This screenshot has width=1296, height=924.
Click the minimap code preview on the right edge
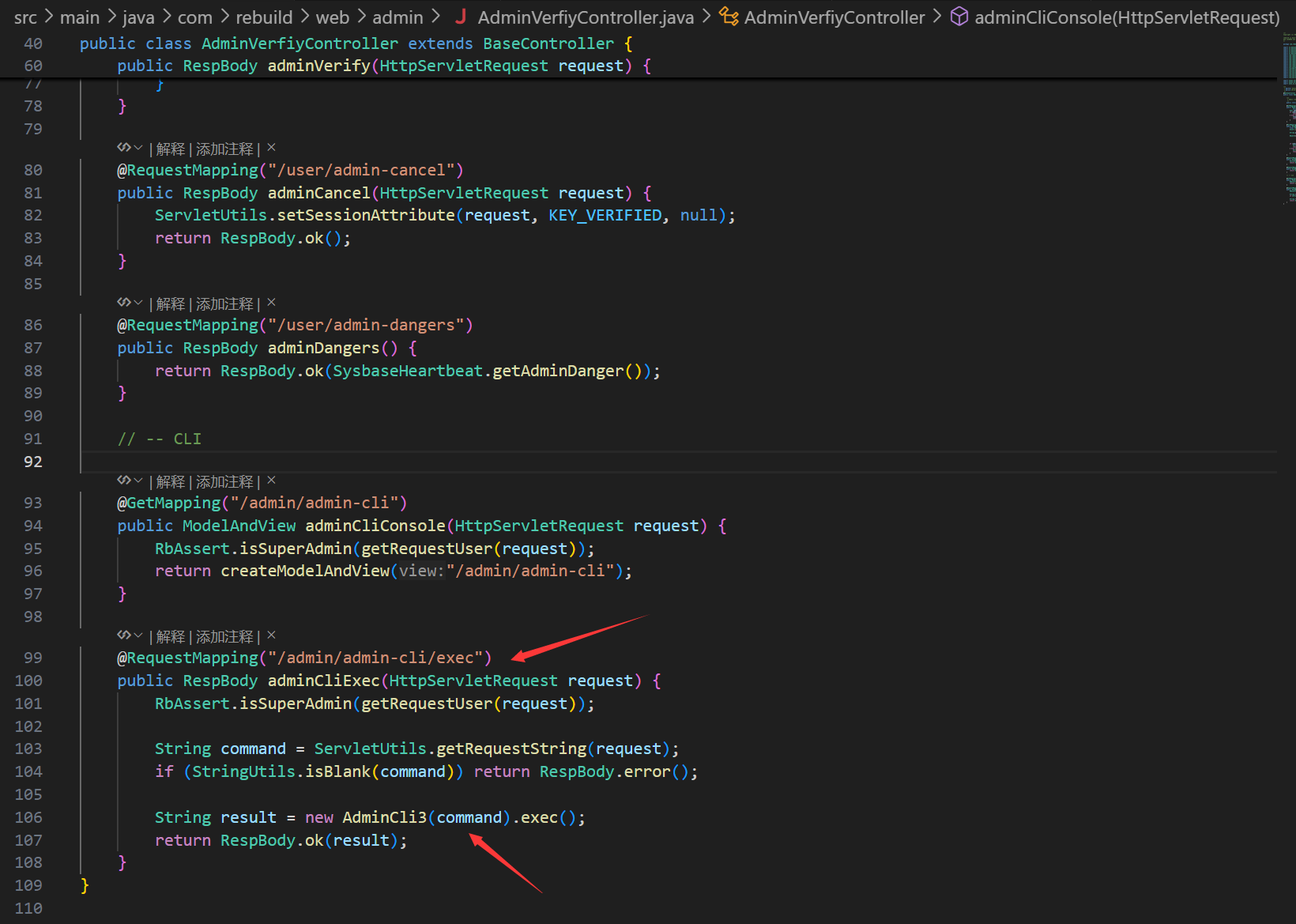pos(1289,119)
